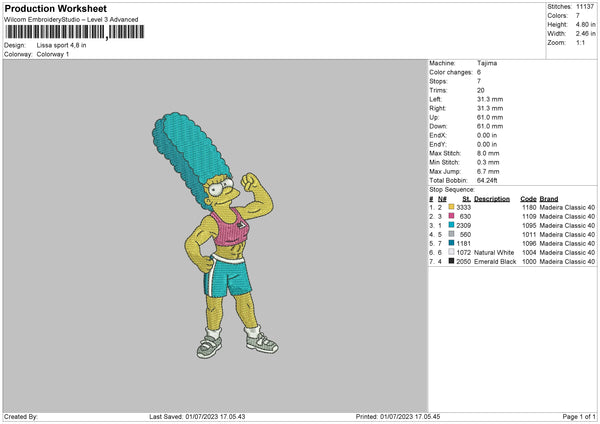Click the 'Natural White' description

coord(494,253)
